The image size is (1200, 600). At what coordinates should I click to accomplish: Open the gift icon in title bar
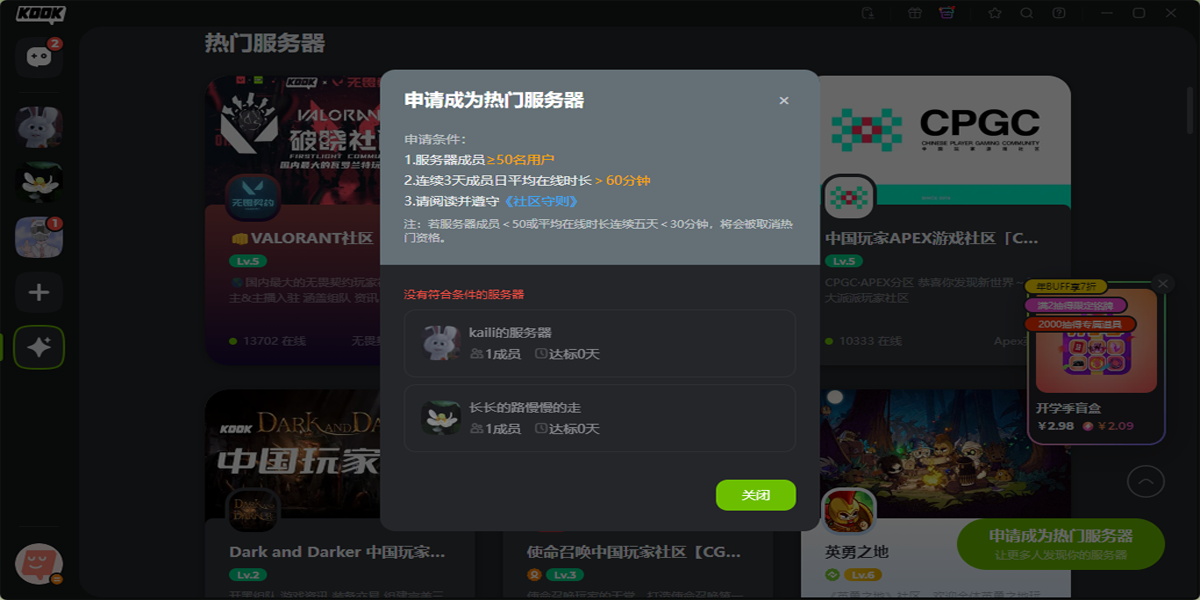(x=915, y=13)
